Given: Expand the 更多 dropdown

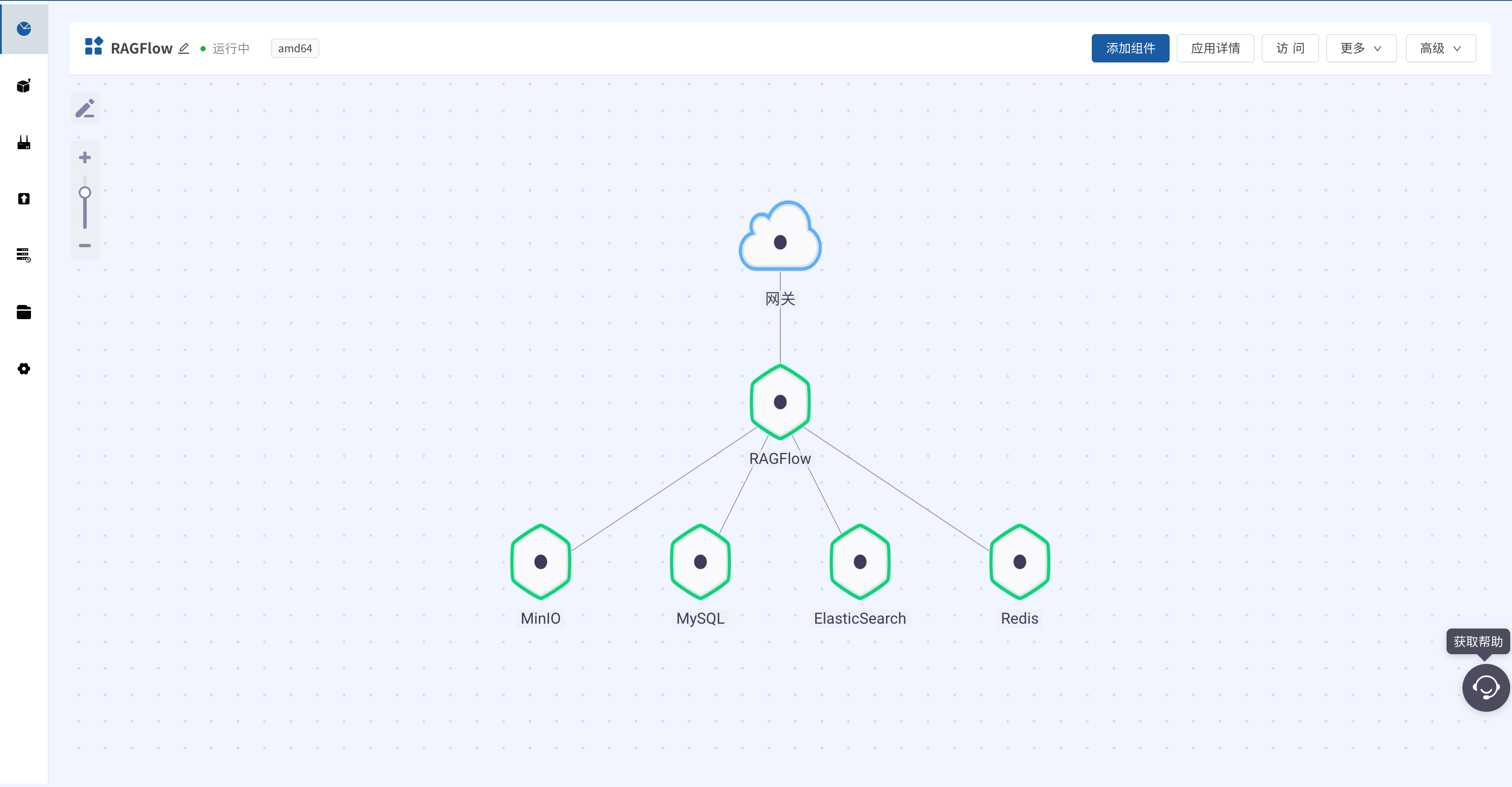Looking at the screenshot, I should (x=1361, y=48).
